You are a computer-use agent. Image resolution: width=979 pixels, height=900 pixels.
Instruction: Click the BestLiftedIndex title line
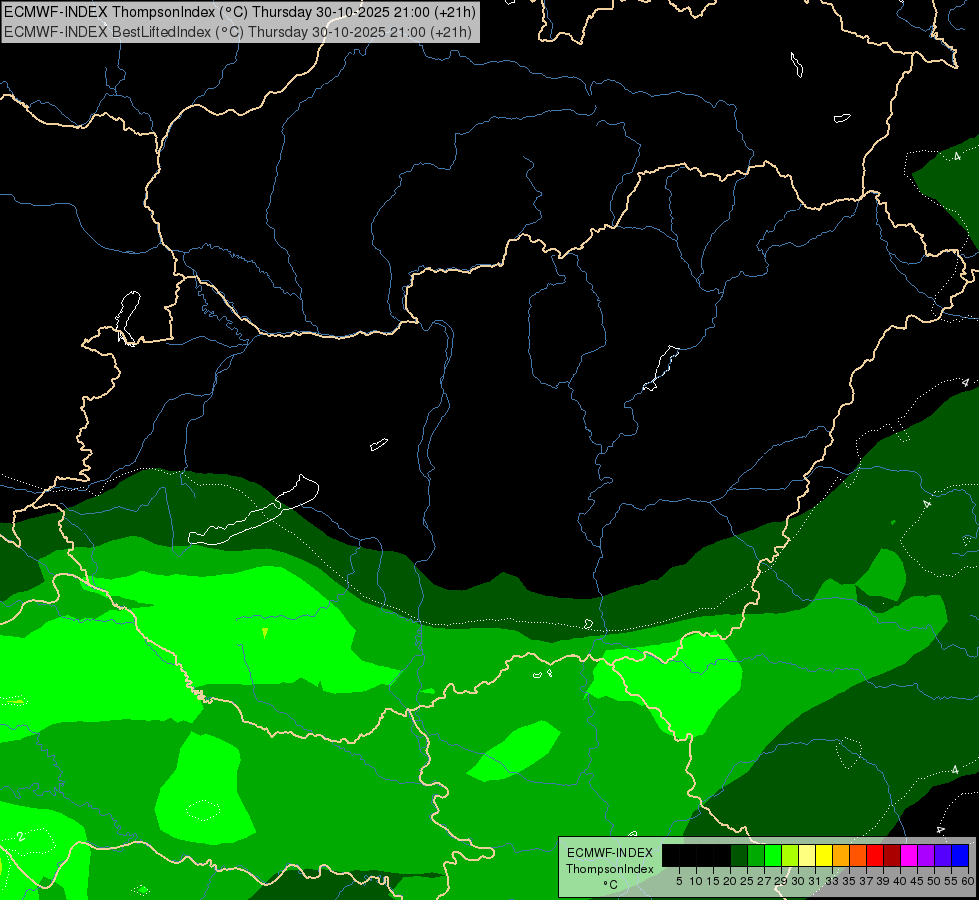[x=238, y=32]
